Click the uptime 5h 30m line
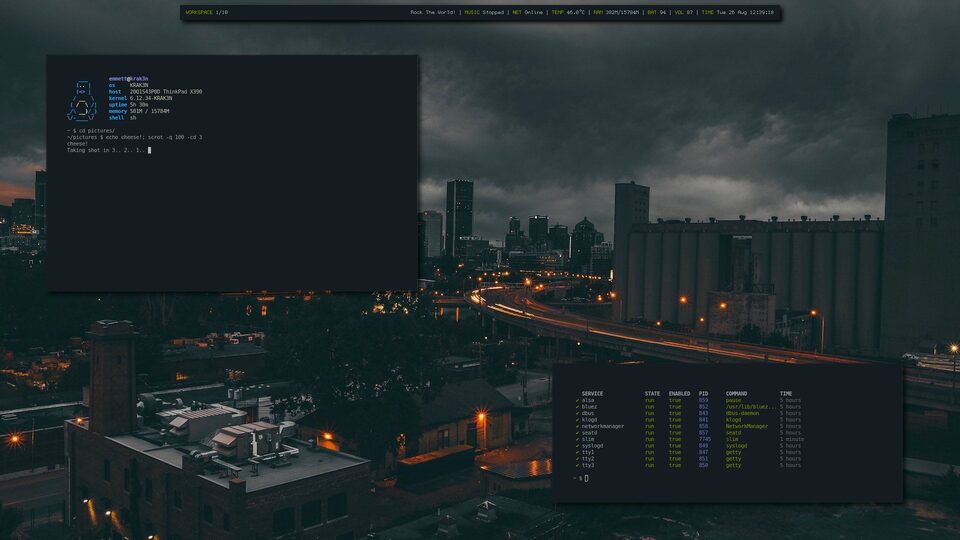The width and height of the screenshot is (960, 540). (x=129, y=105)
